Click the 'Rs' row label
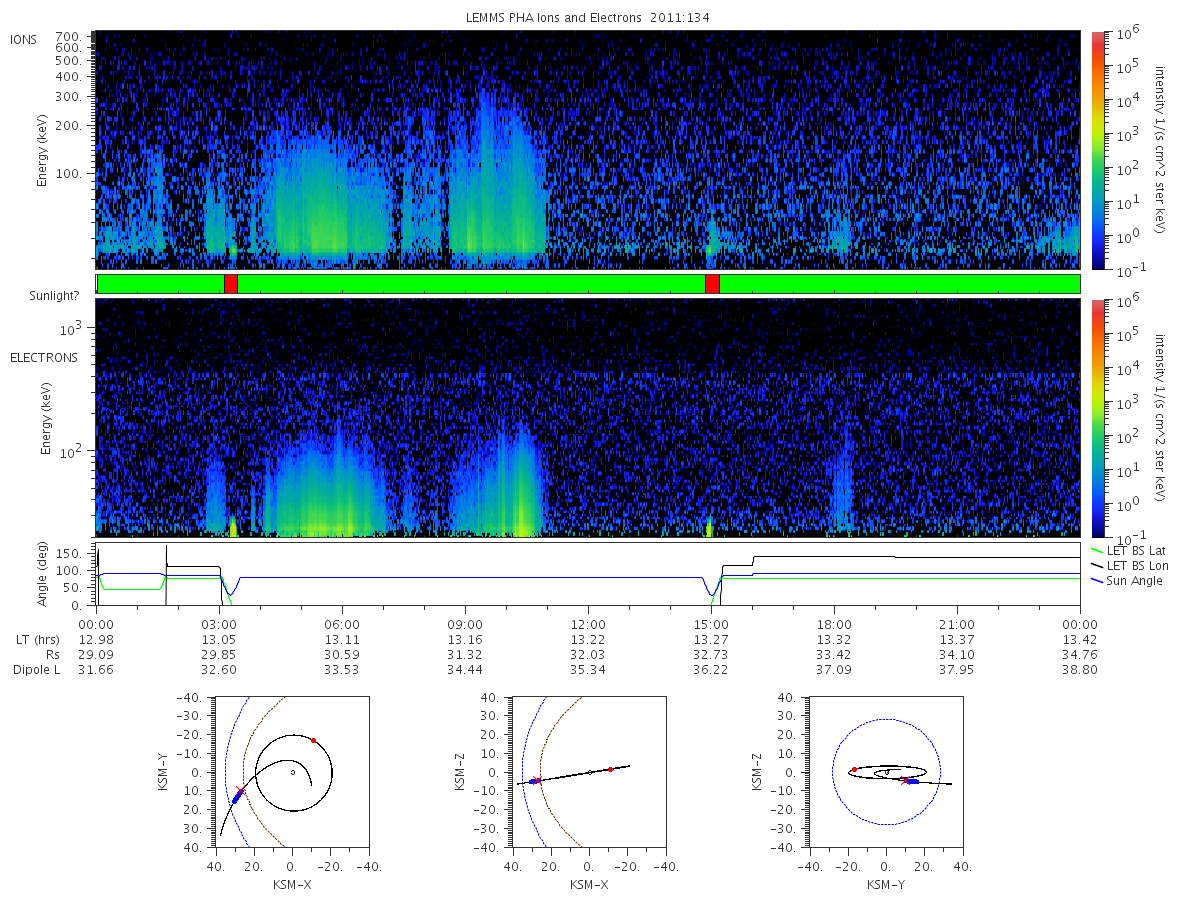This screenshot has height=900, width=1200. click(51, 655)
